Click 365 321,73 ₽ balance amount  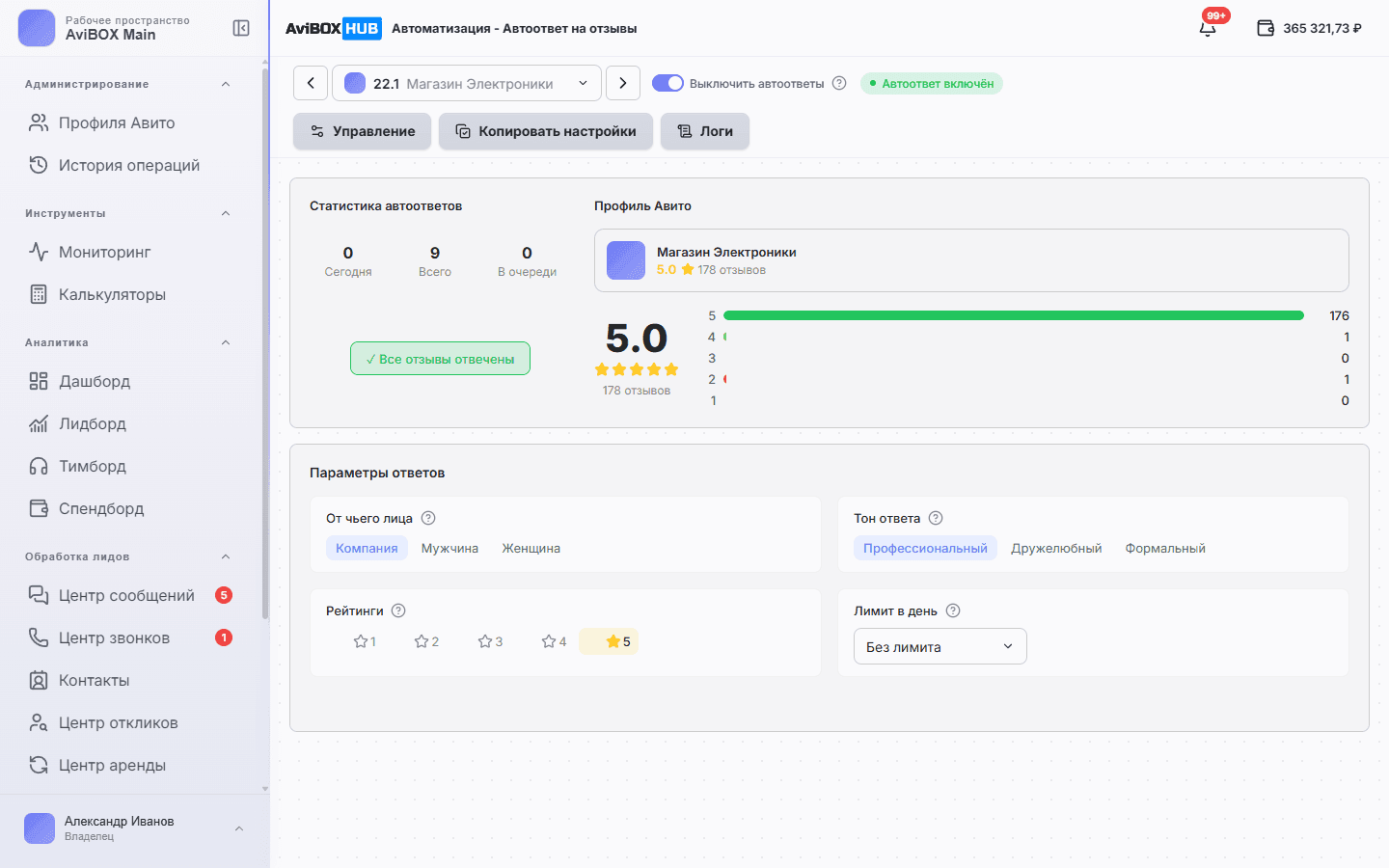click(1321, 28)
